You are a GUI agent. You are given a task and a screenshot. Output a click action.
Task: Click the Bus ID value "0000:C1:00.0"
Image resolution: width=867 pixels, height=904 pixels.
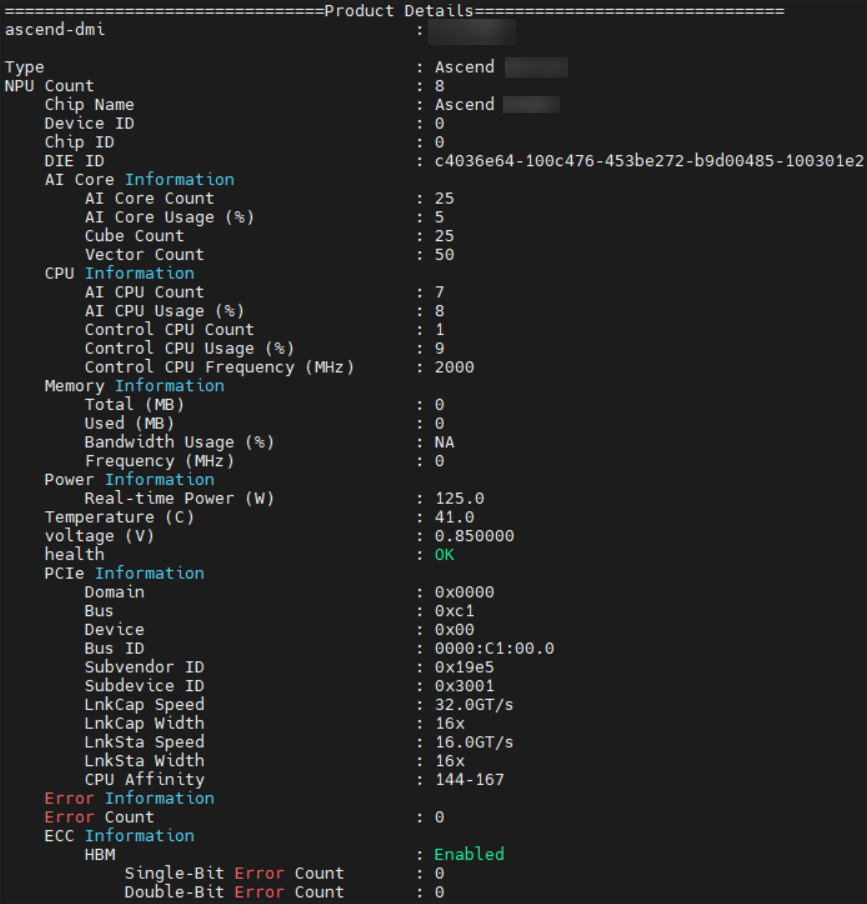(x=494, y=648)
